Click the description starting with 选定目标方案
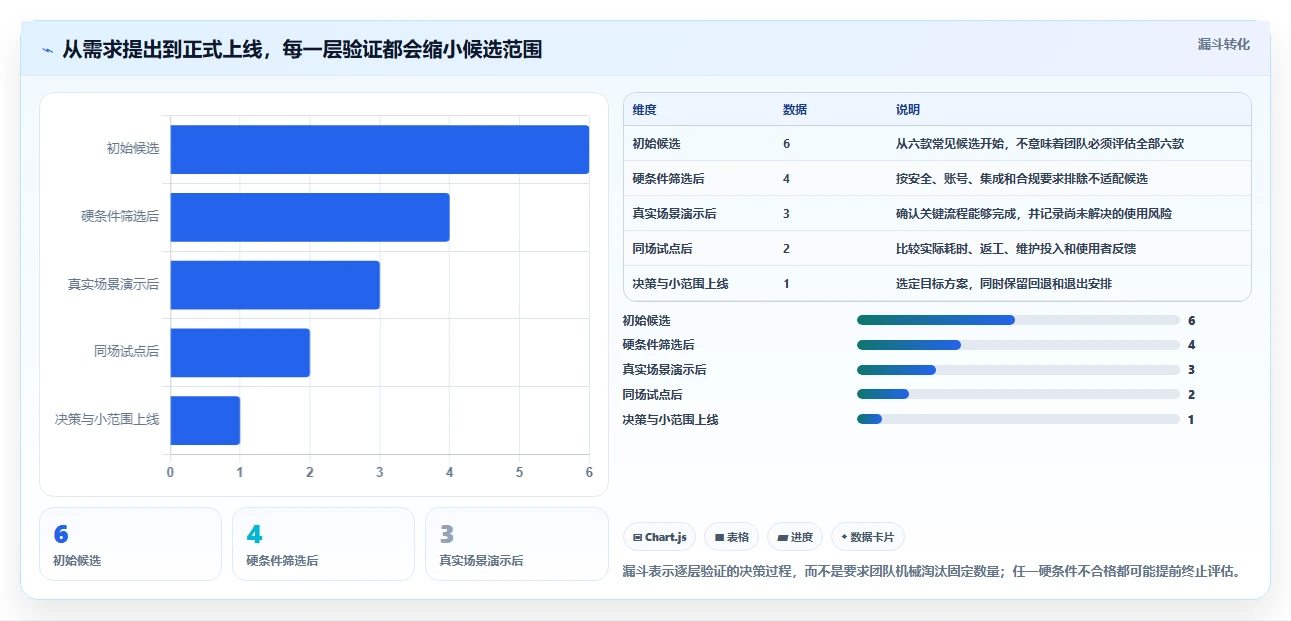 pyautogui.click(x=1004, y=284)
